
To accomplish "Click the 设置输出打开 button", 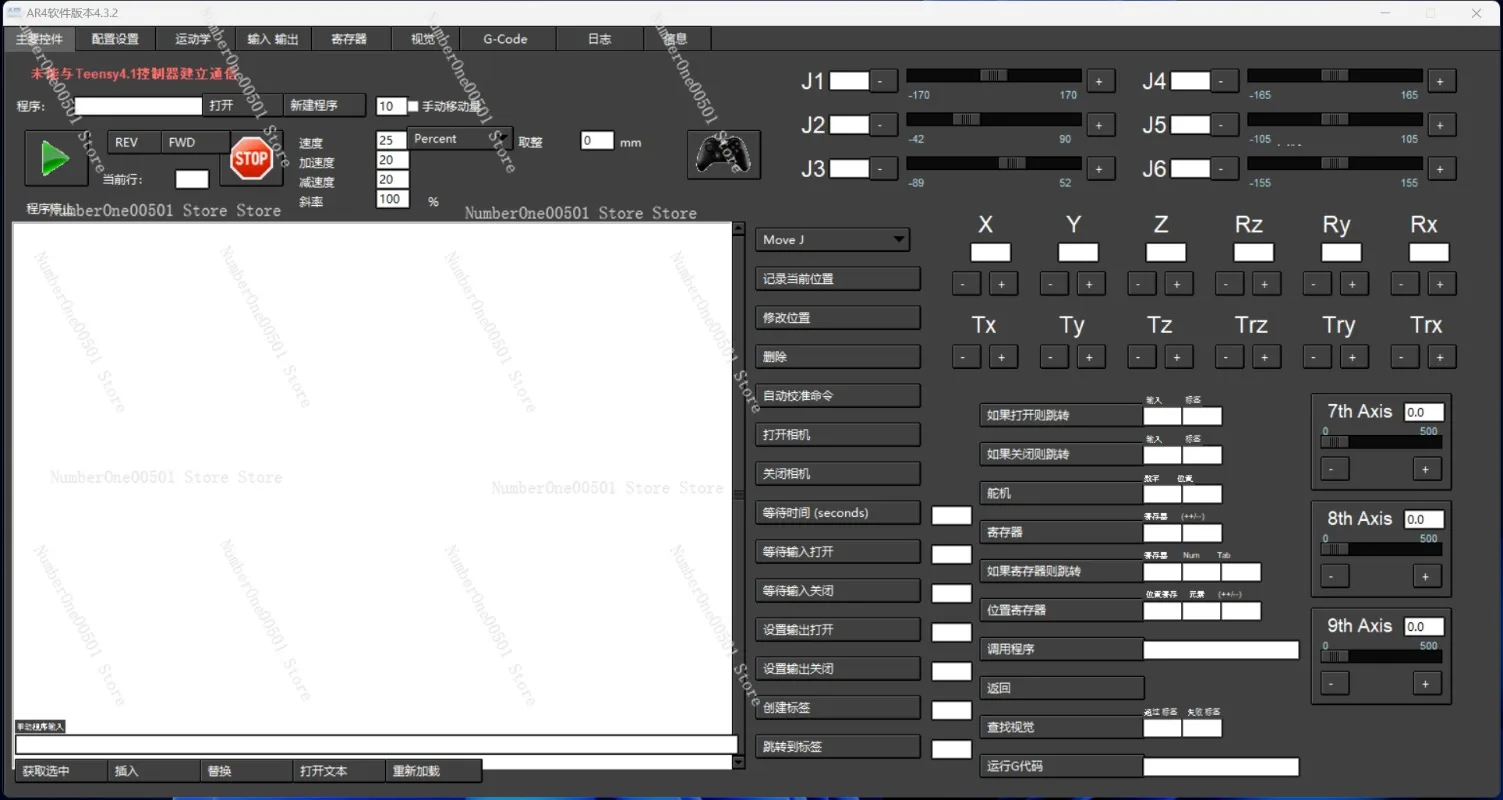I will tap(837, 630).
